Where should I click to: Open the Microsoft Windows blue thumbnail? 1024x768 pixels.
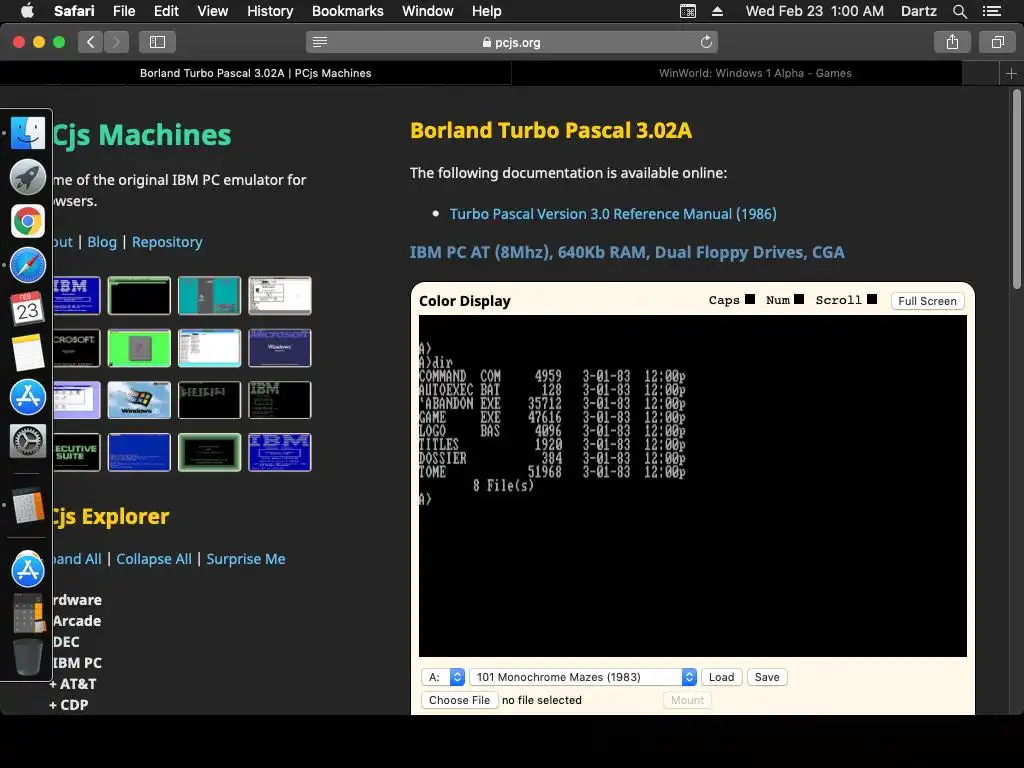pos(280,348)
